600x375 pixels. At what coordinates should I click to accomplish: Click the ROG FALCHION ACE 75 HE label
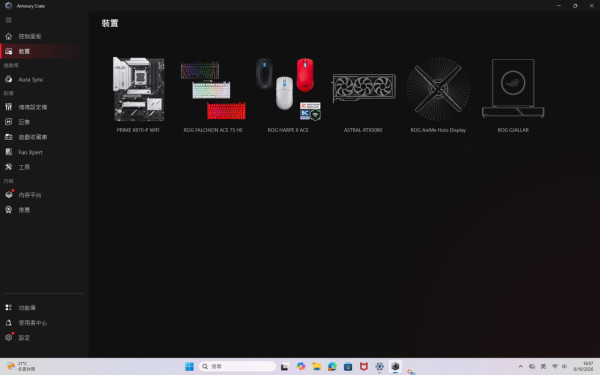pos(213,130)
